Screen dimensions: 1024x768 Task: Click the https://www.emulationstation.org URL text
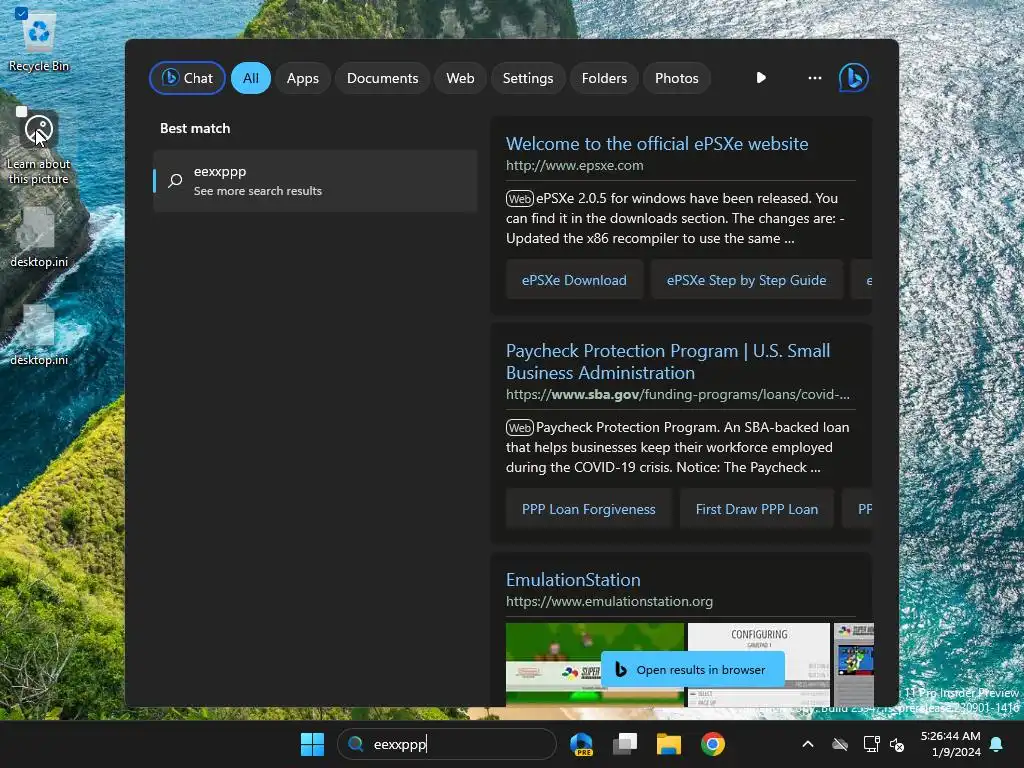[x=609, y=601]
